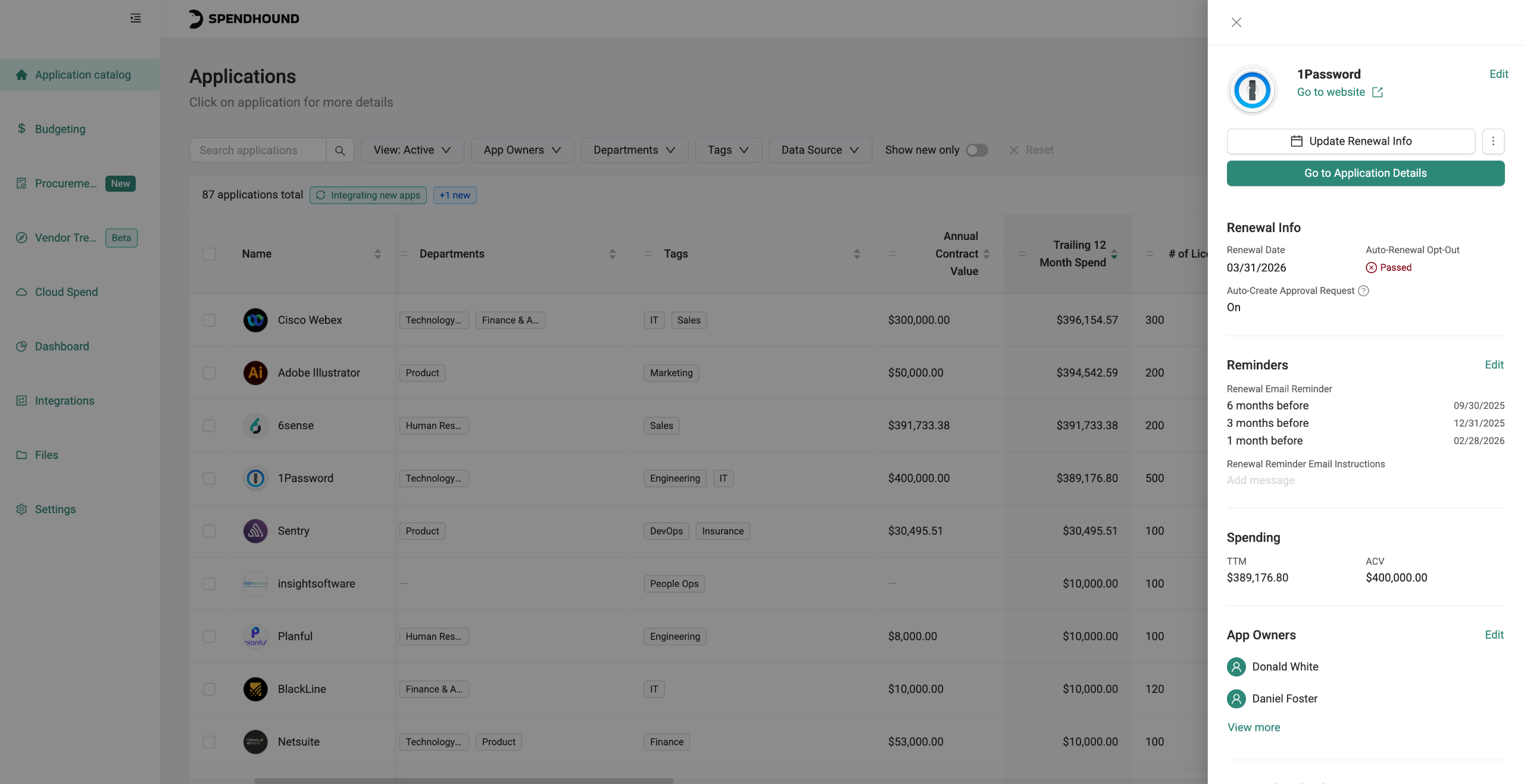Check the Adobe Illustrator row checkbox
Image resolution: width=1524 pixels, height=784 pixels.
[209, 373]
